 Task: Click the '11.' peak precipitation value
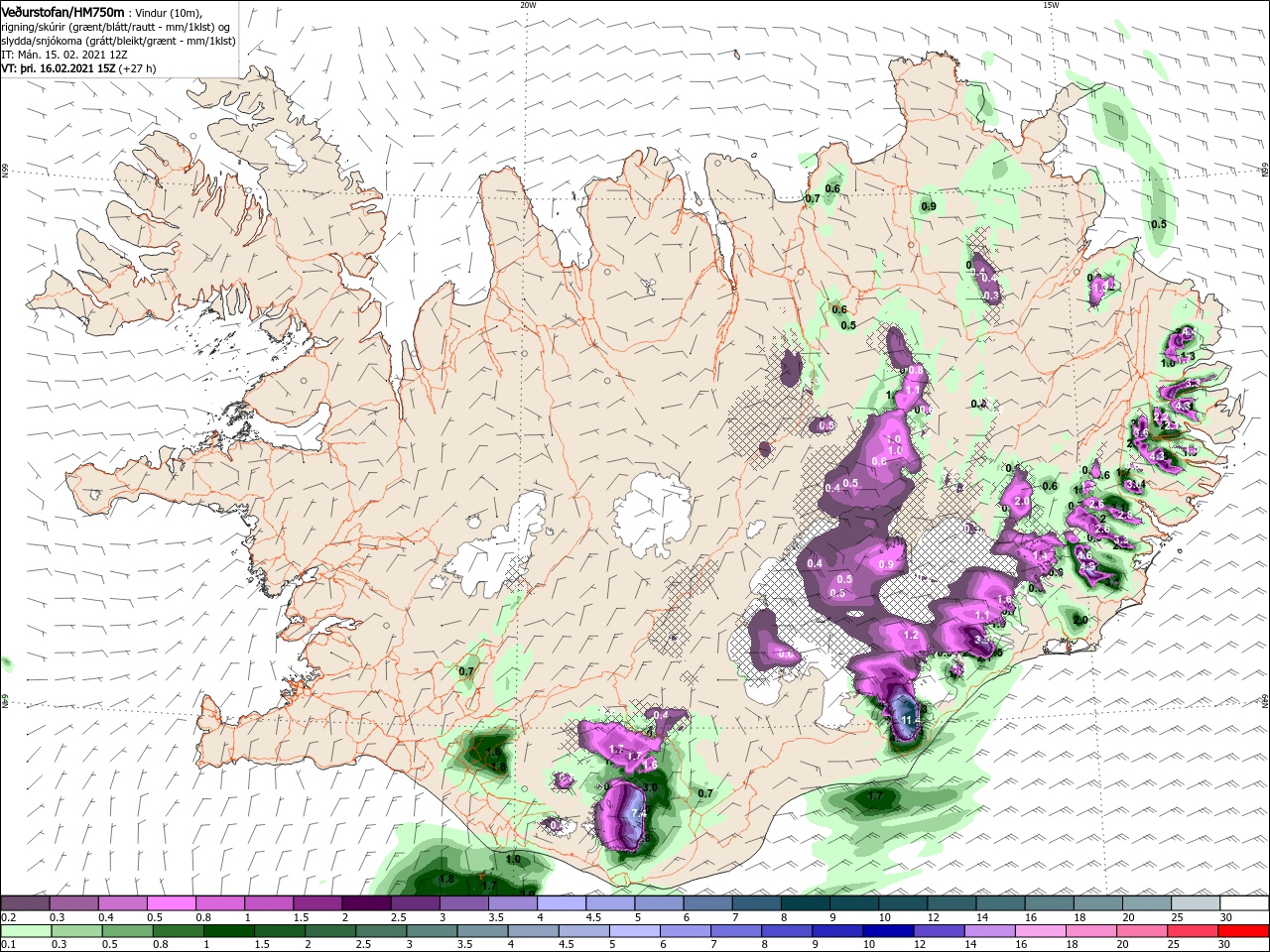pos(908,718)
